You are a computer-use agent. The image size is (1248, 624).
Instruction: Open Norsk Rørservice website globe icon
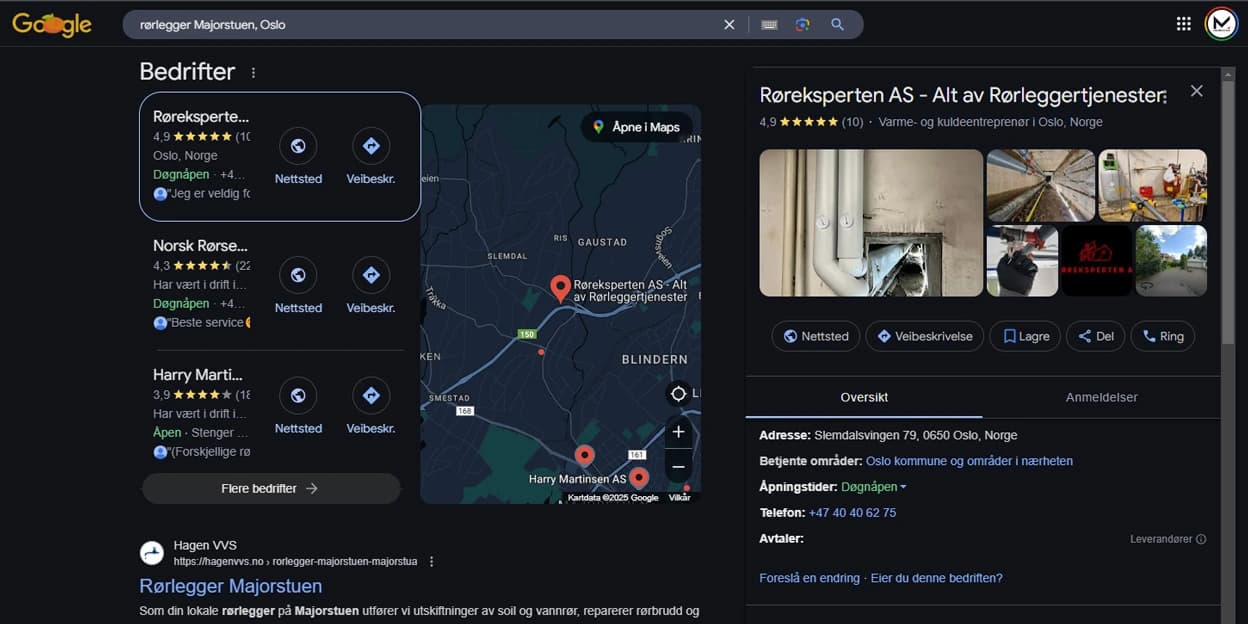click(x=298, y=275)
